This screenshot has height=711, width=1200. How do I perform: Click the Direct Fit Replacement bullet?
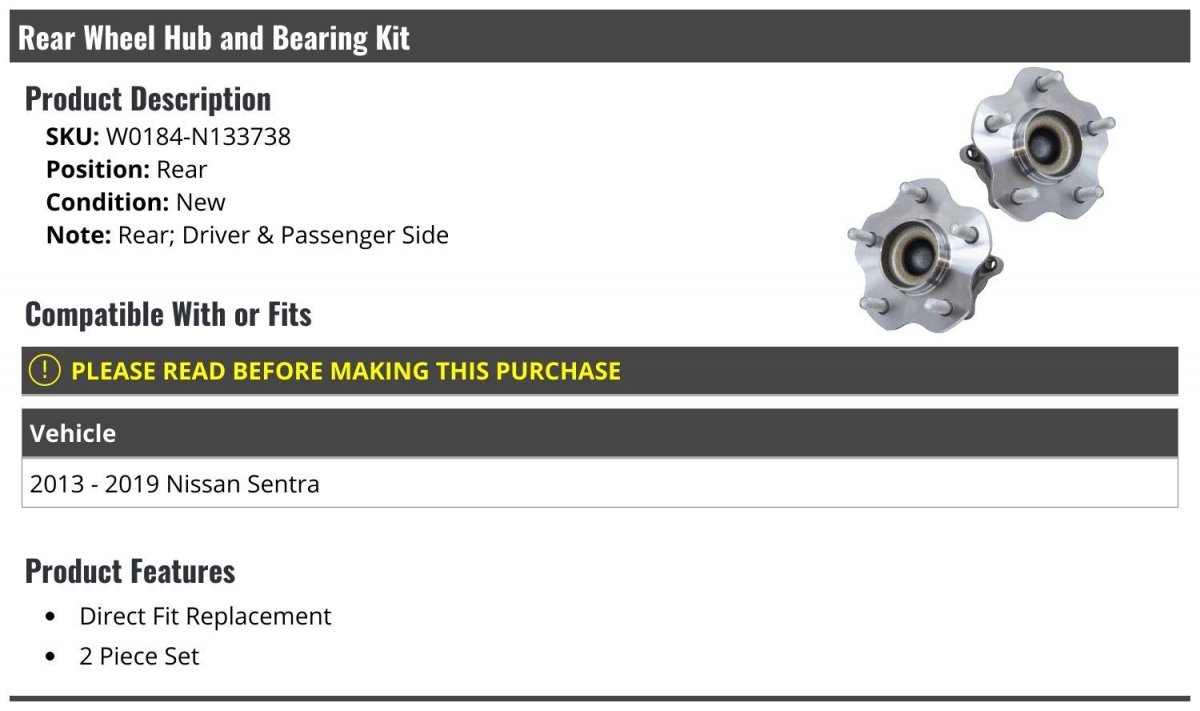click(205, 616)
